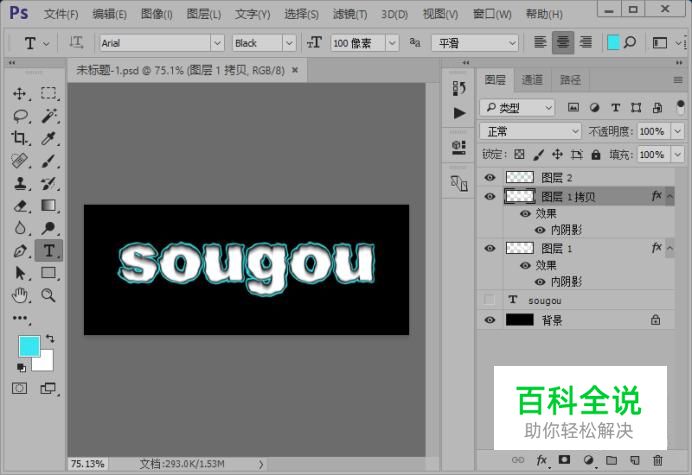Select the Rectangle shape tool
The image size is (692, 475).
pyautogui.click(x=49, y=273)
